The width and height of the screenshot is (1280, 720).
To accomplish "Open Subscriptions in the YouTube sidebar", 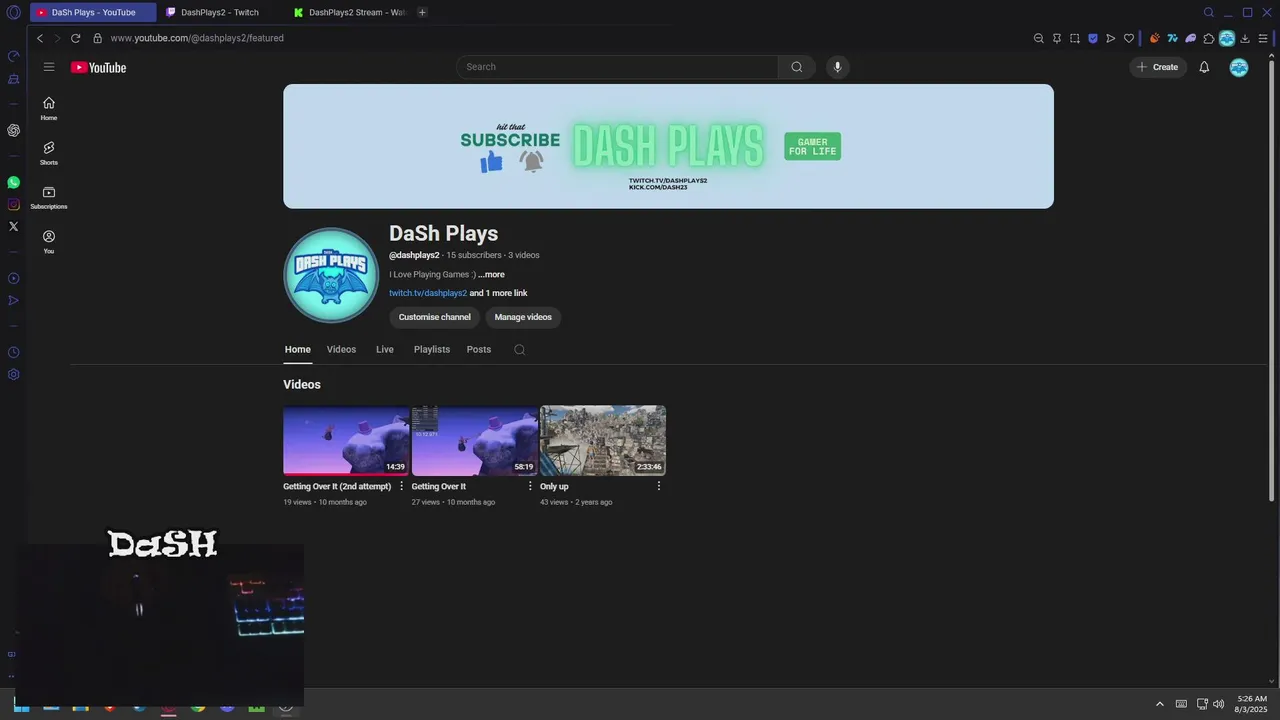I will (49, 197).
